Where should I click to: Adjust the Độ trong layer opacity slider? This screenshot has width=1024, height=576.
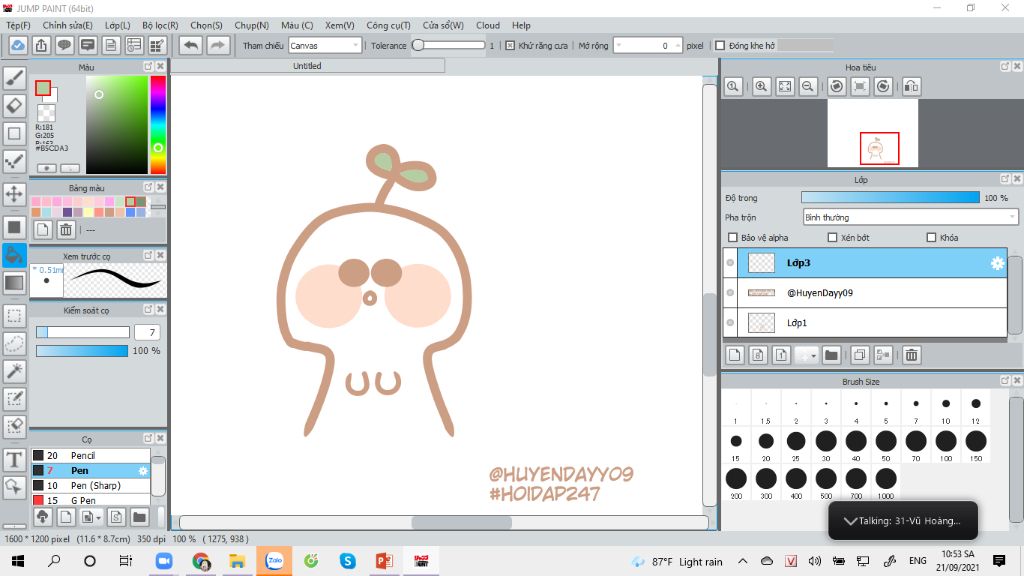click(x=891, y=198)
